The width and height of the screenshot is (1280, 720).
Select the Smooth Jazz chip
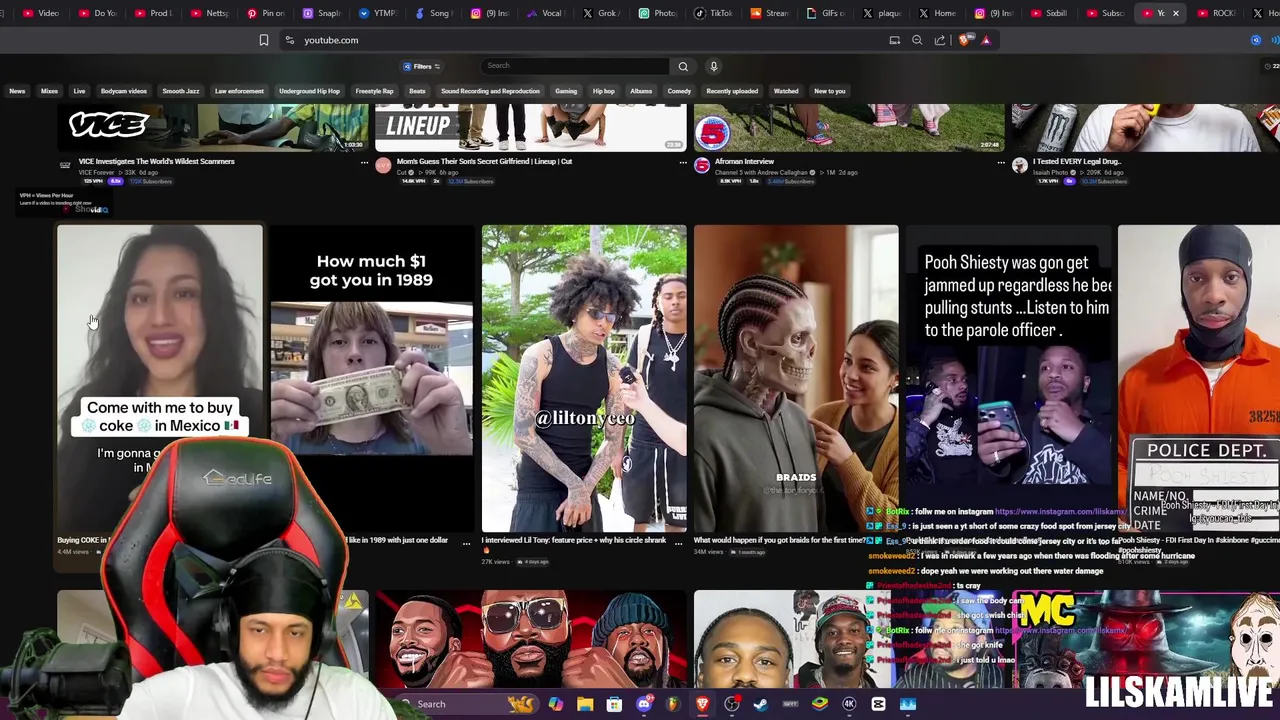click(181, 91)
